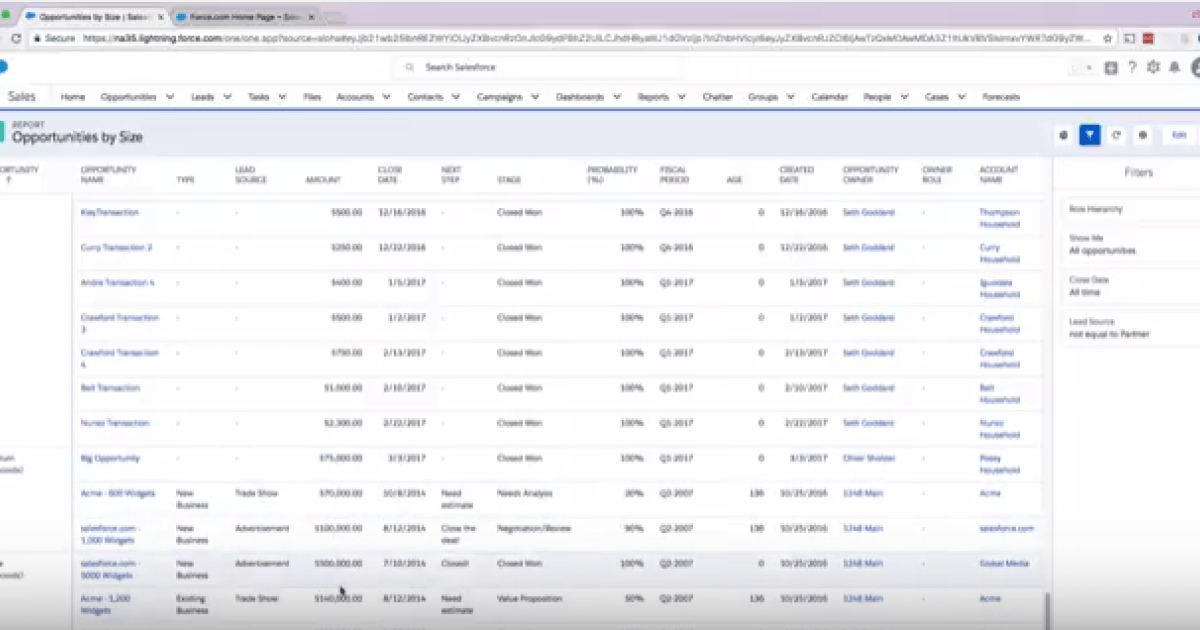Edit the Role Hierarchy filter
1200x630 pixels.
pos(1130,210)
